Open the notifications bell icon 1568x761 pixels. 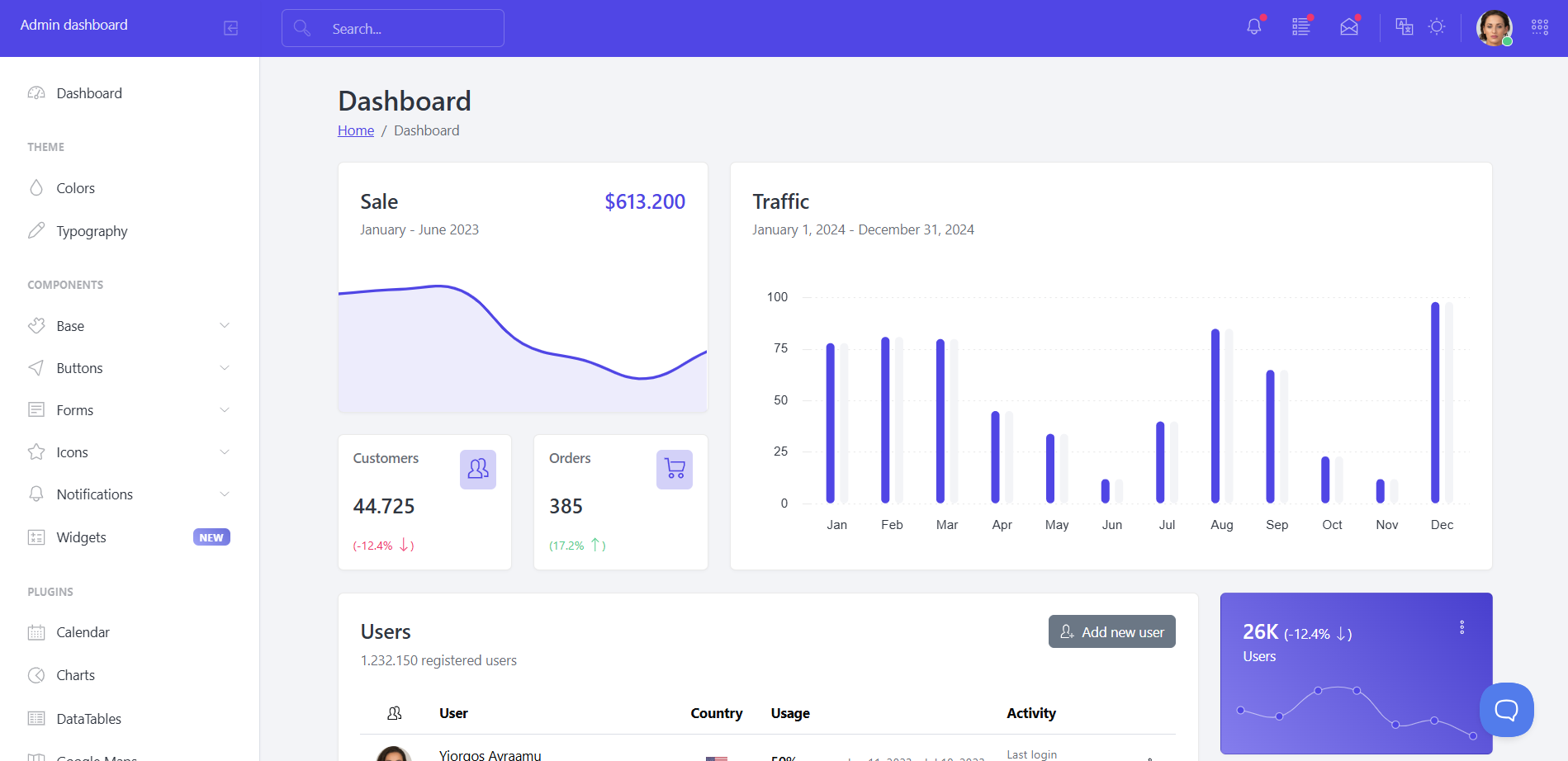click(x=1253, y=26)
